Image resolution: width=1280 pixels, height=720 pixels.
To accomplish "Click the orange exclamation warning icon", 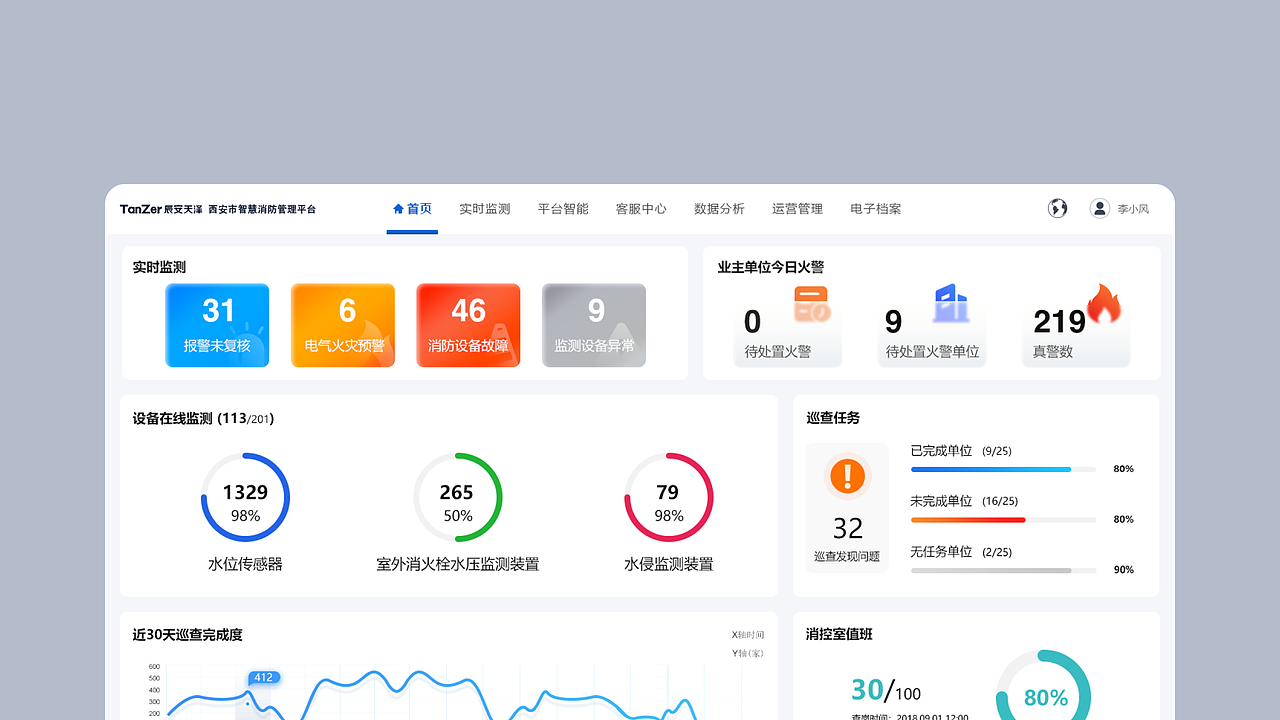I will coord(847,474).
